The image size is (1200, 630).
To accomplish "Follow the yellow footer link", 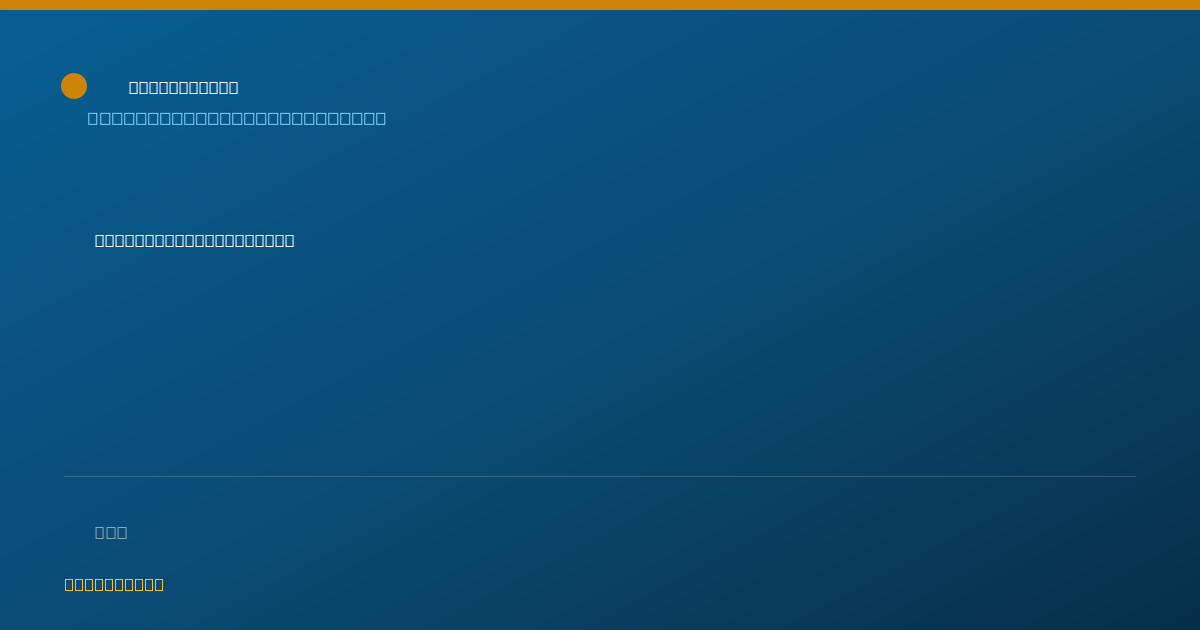I will [114, 584].
